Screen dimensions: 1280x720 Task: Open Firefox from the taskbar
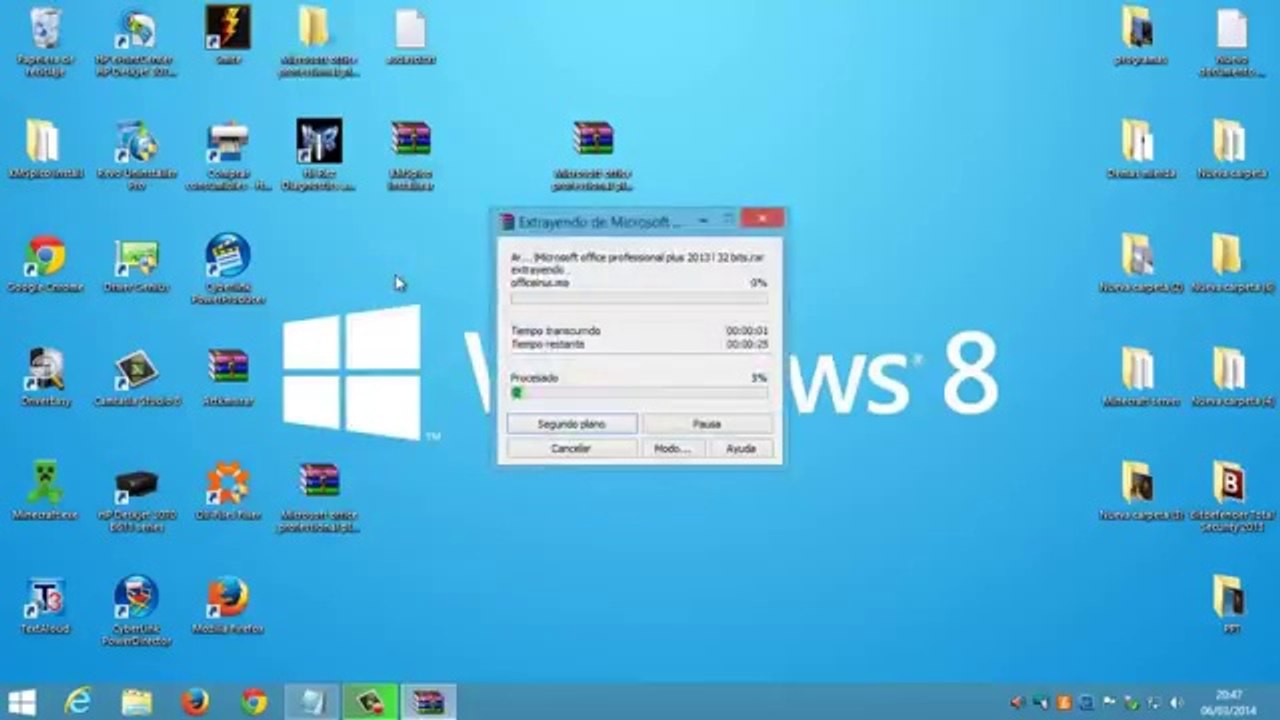[195, 702]
